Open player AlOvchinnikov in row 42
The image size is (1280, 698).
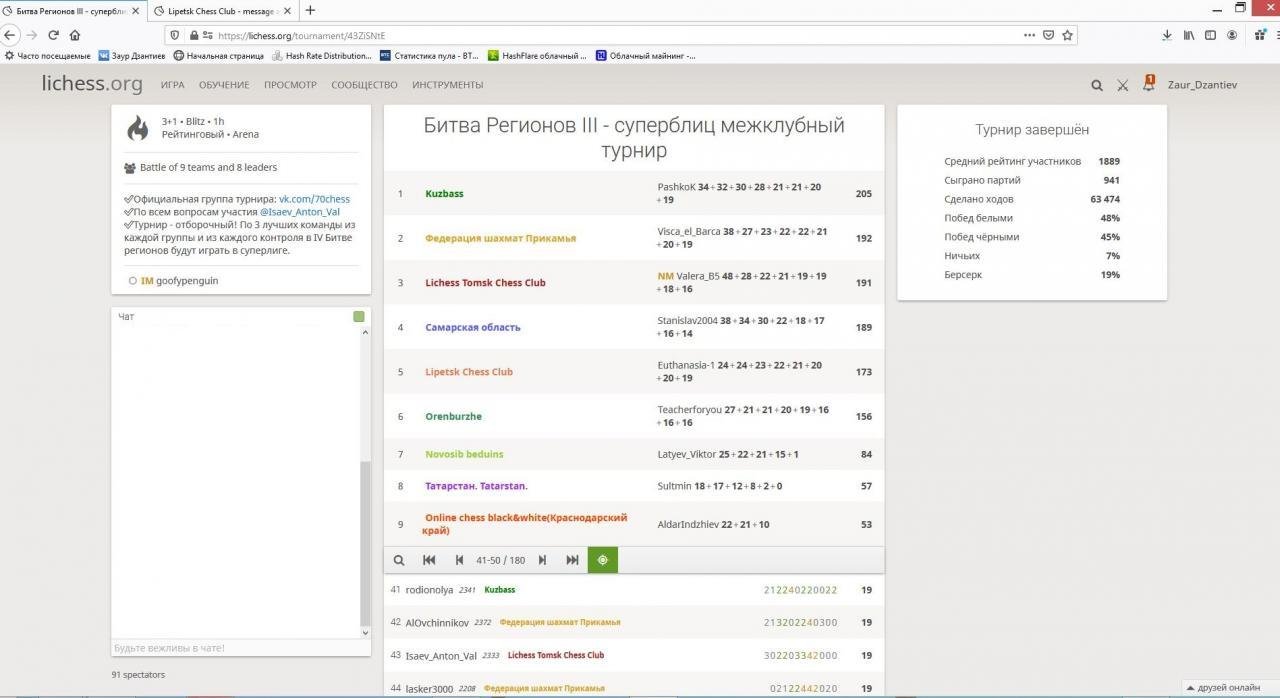pos(437,623)
